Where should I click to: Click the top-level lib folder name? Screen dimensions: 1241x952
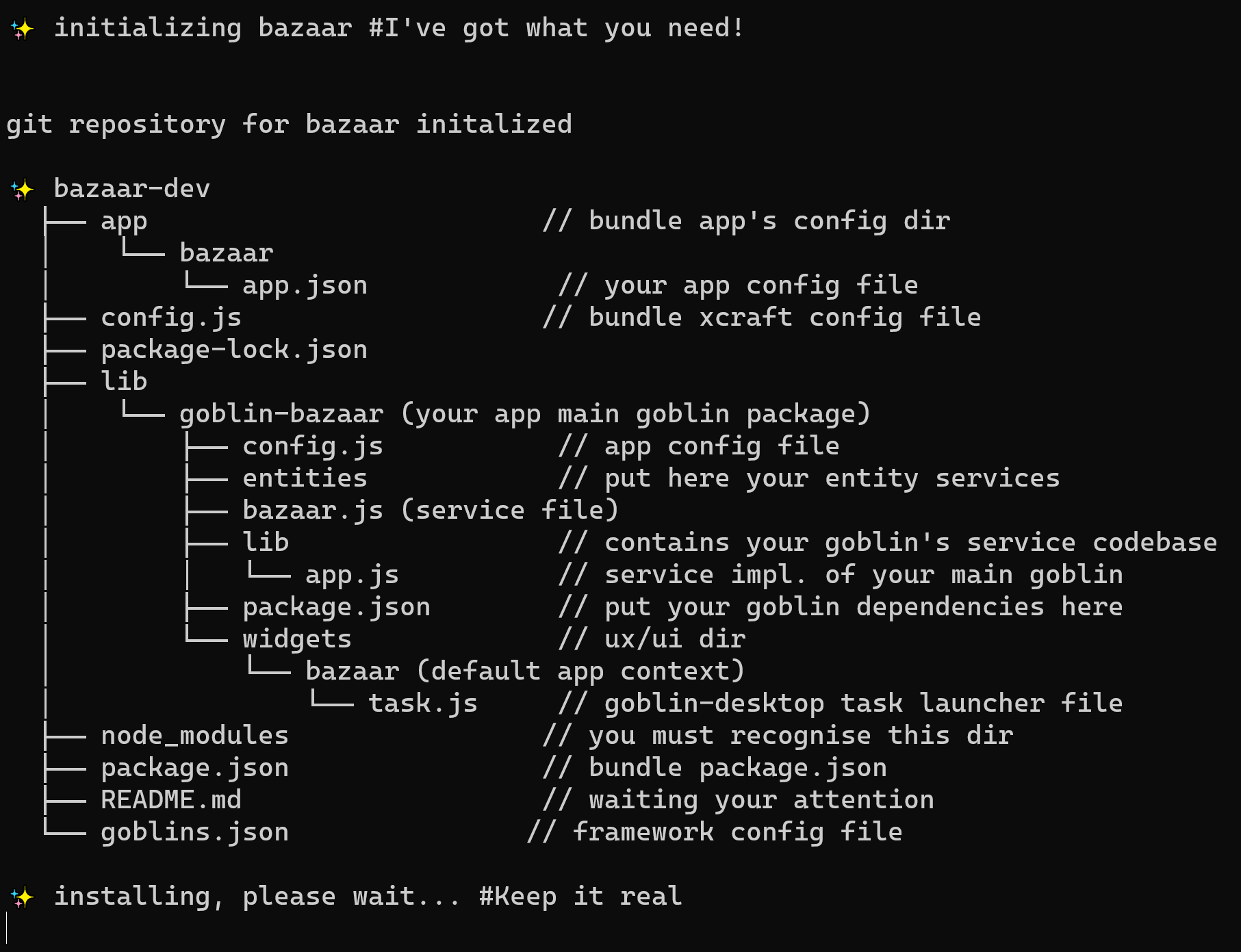tap(124, 381)
